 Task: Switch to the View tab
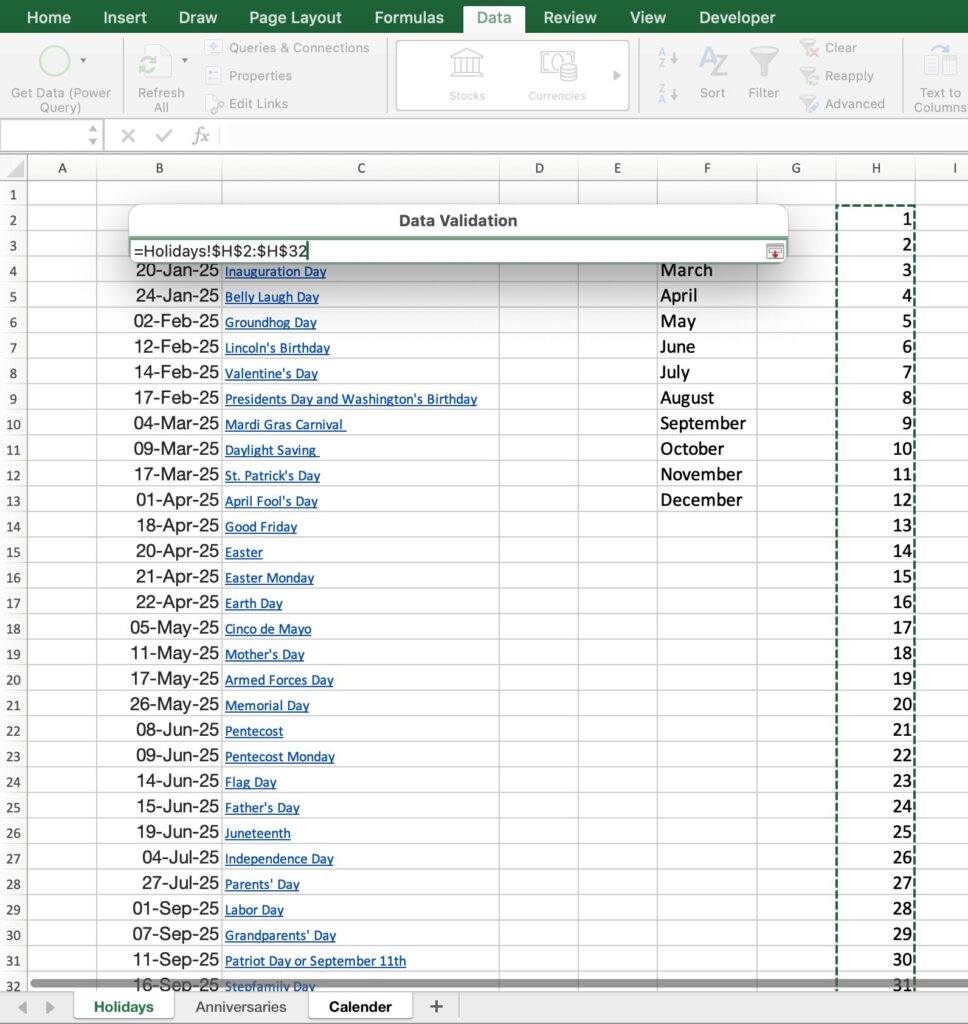click(x=648, y=18)
